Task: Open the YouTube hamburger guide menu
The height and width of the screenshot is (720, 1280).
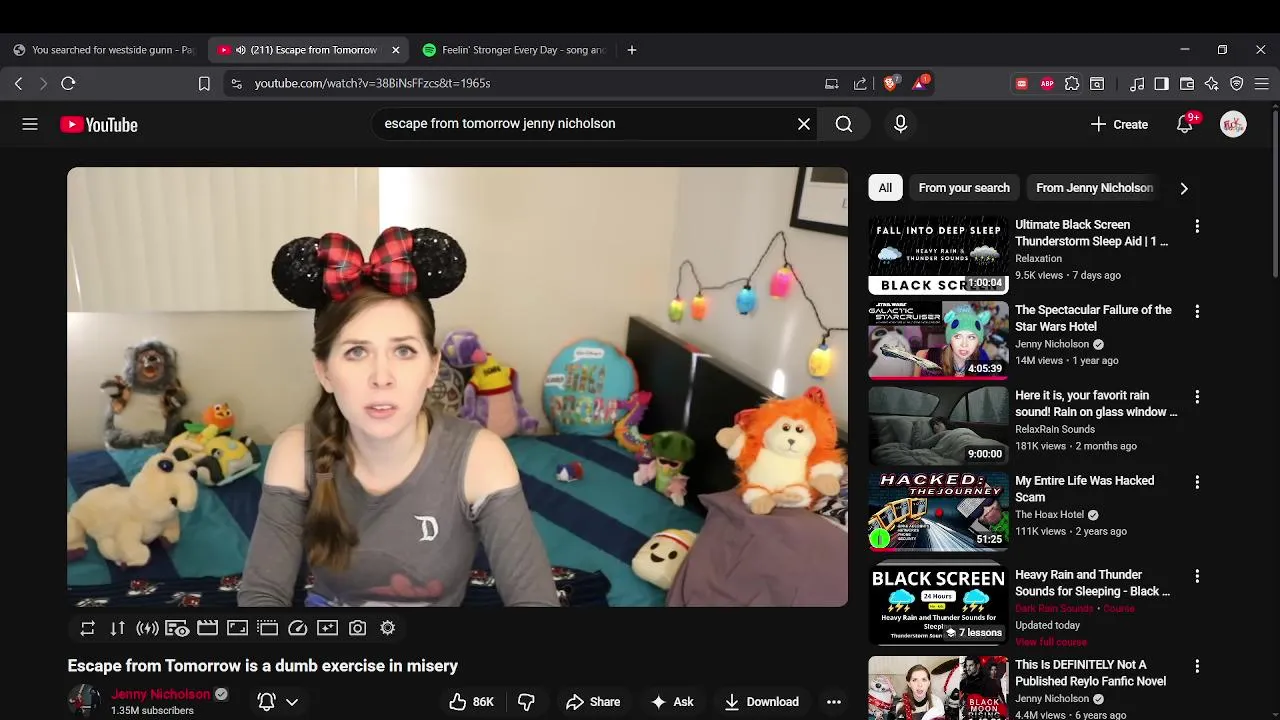Action: [x=30, y=124]
